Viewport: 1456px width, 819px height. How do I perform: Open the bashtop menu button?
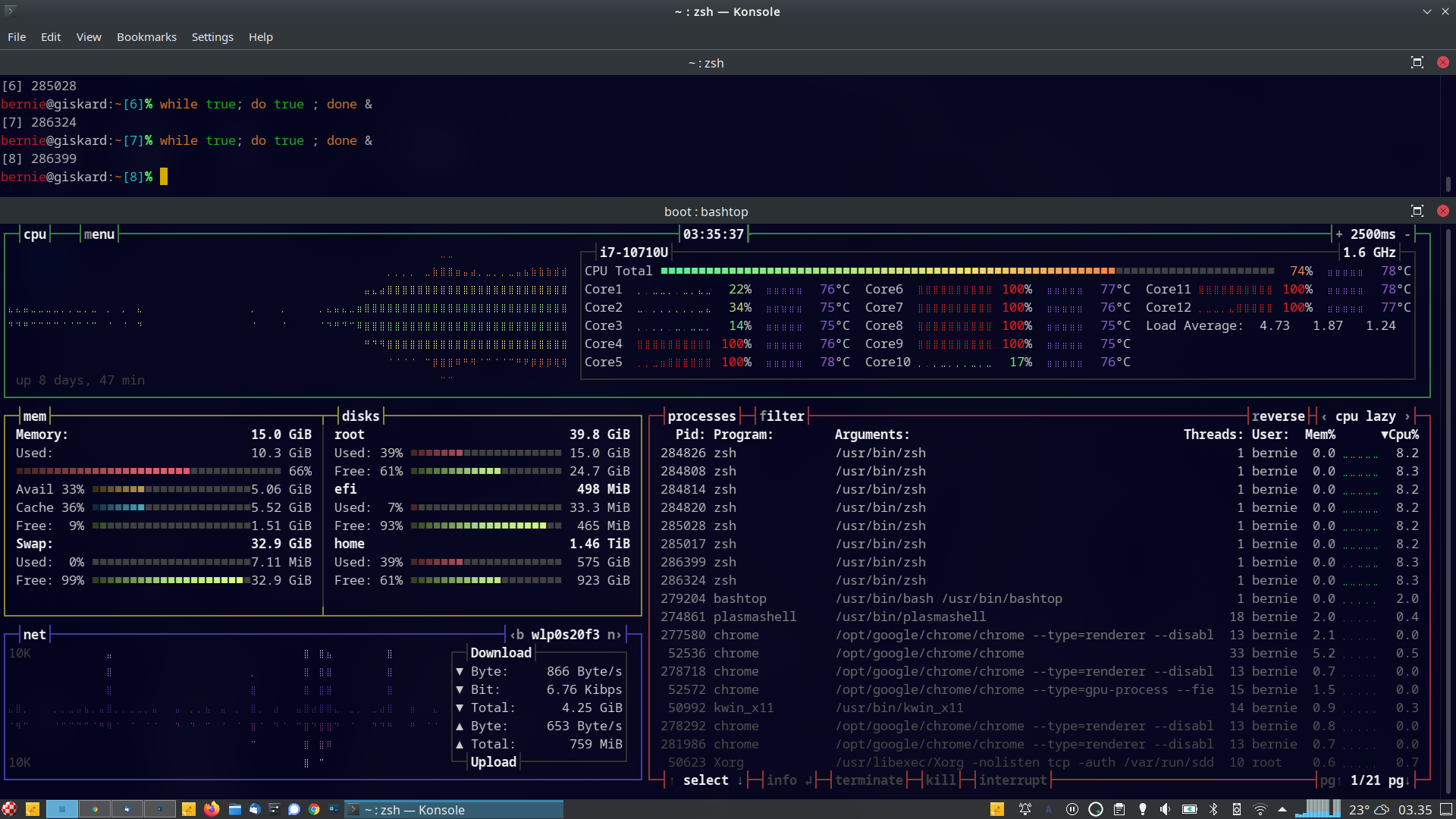click(x=99, y=234)
